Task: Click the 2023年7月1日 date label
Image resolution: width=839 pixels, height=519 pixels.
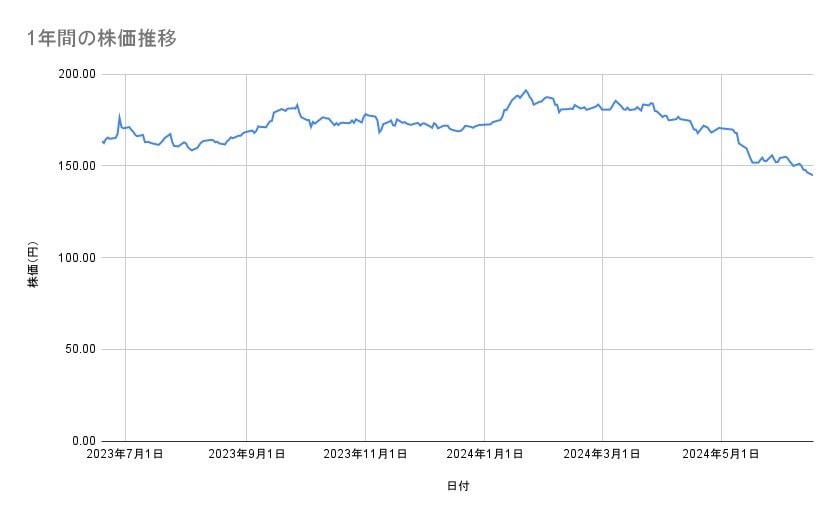Action: point(127,455)
